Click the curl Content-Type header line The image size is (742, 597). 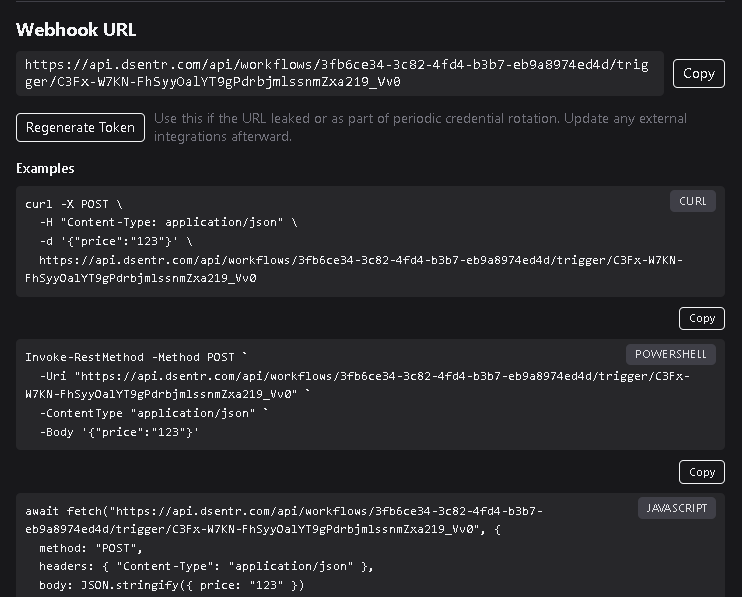click(x=168, y=222)
